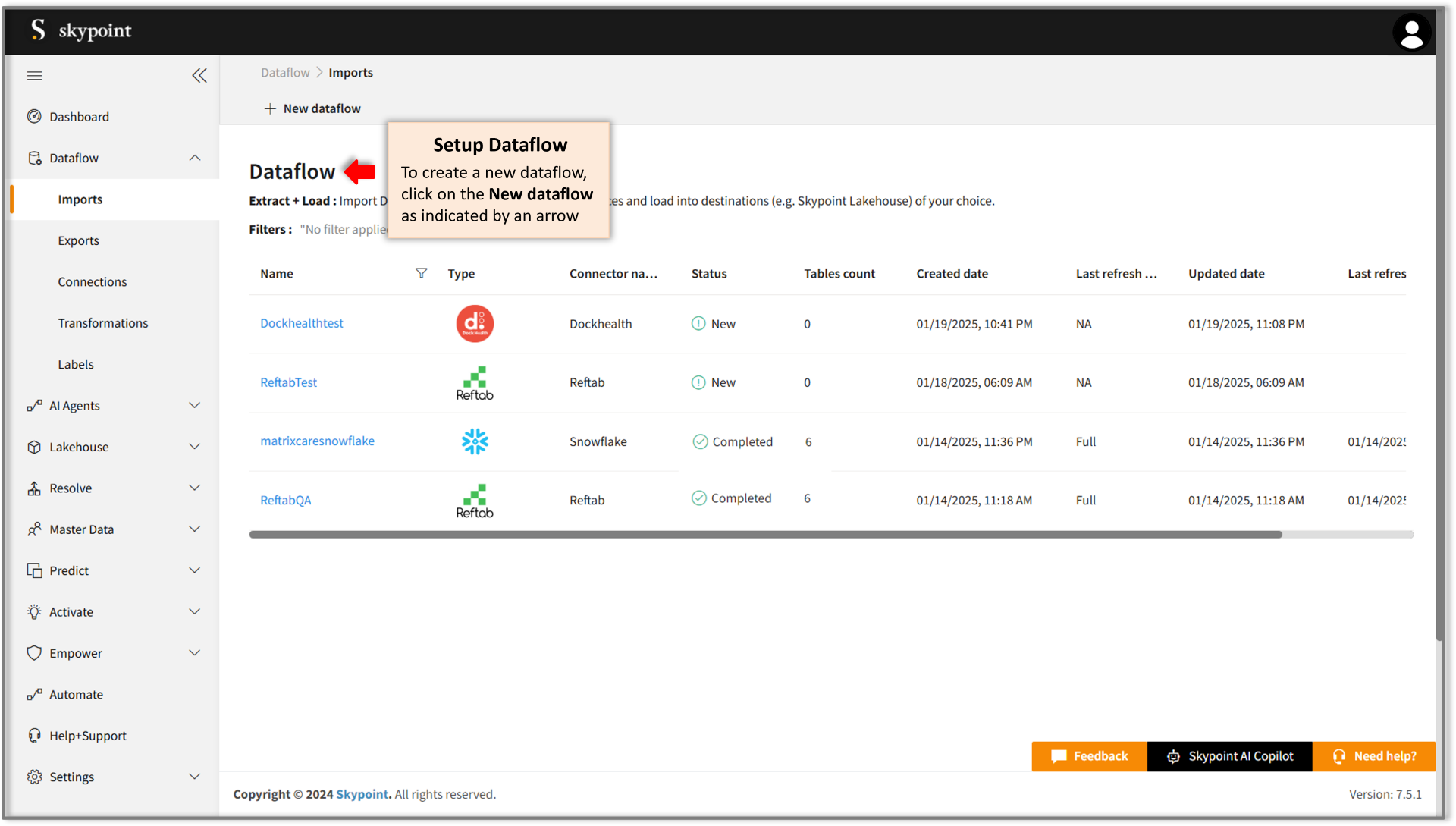Select the Exports menu item

[78, 240]
